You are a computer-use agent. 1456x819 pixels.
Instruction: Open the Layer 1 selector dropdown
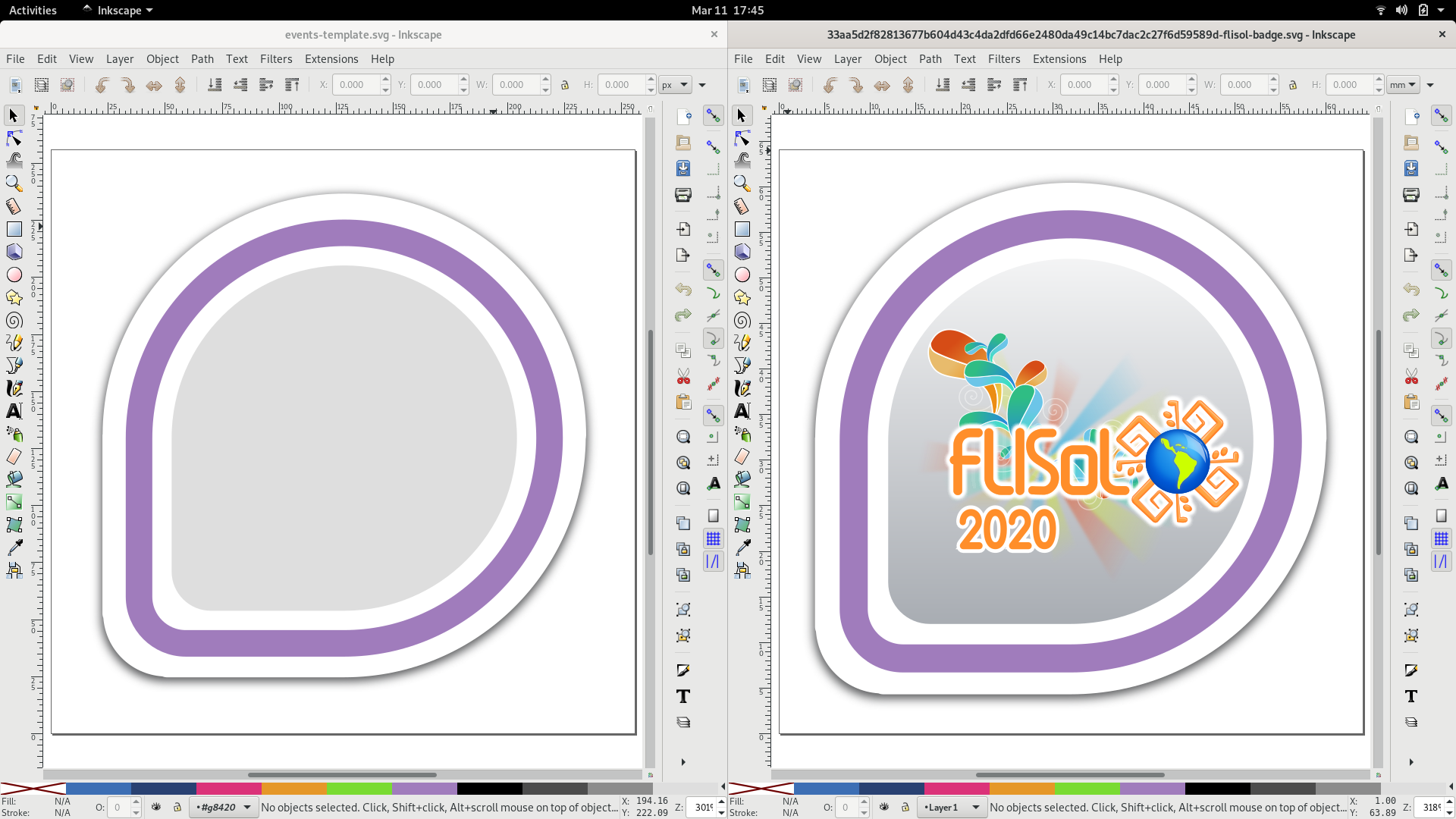pos(952,807)
